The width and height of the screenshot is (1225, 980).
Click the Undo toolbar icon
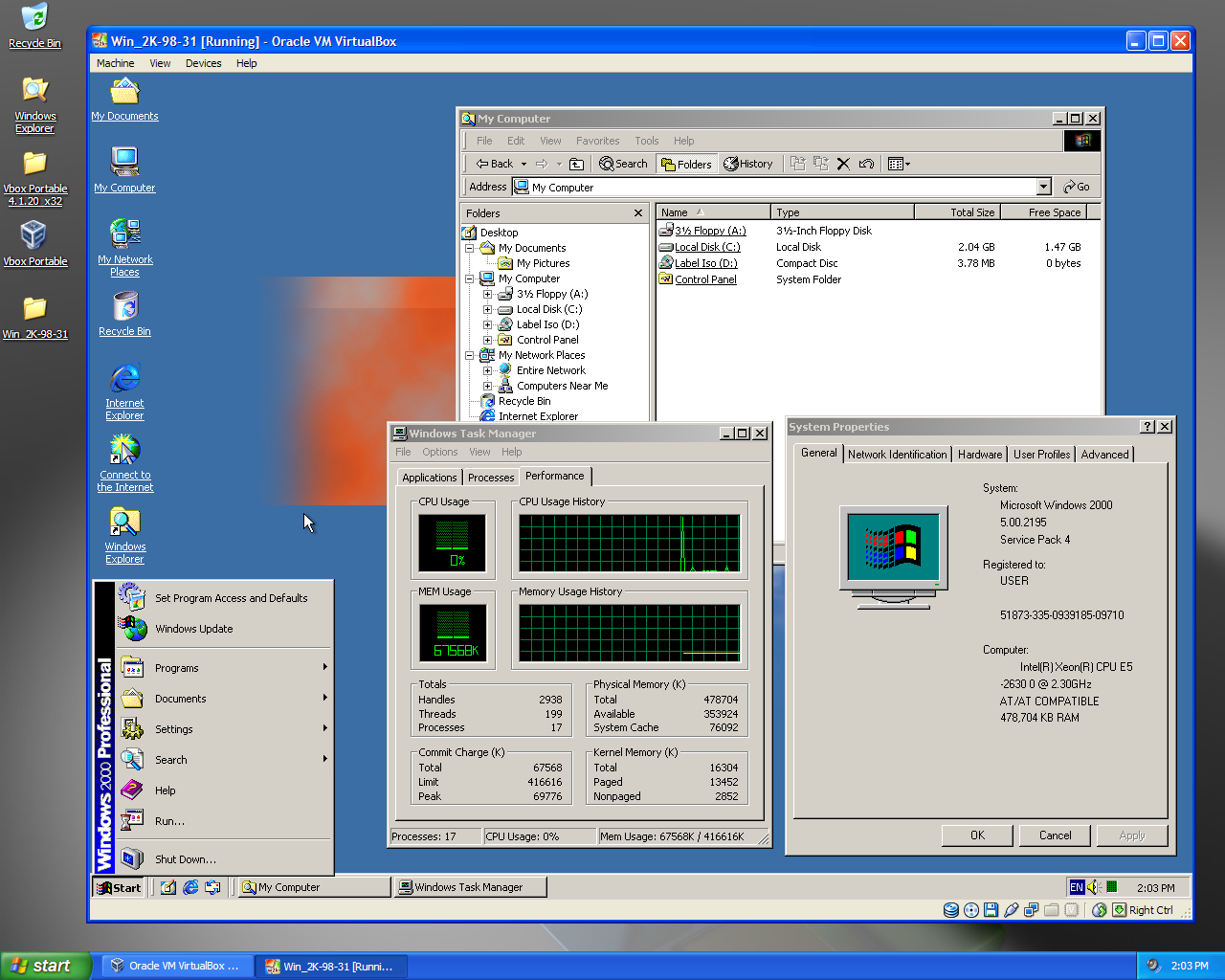click(866, 164)
